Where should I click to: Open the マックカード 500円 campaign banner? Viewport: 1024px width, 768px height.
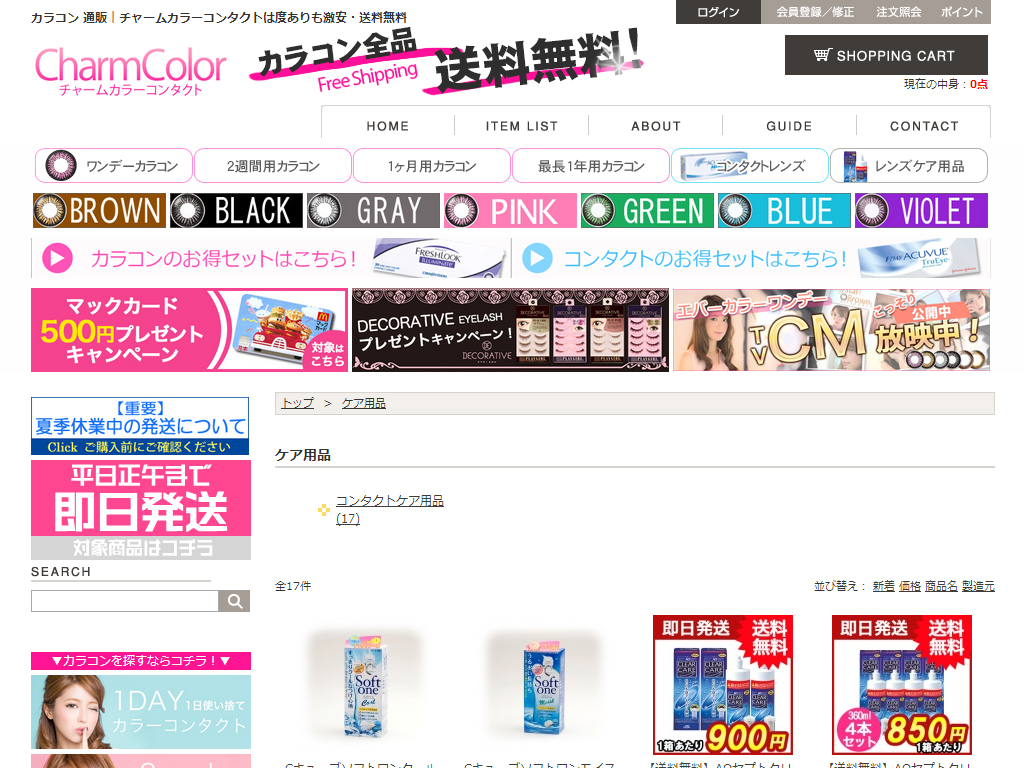point(189,330)
